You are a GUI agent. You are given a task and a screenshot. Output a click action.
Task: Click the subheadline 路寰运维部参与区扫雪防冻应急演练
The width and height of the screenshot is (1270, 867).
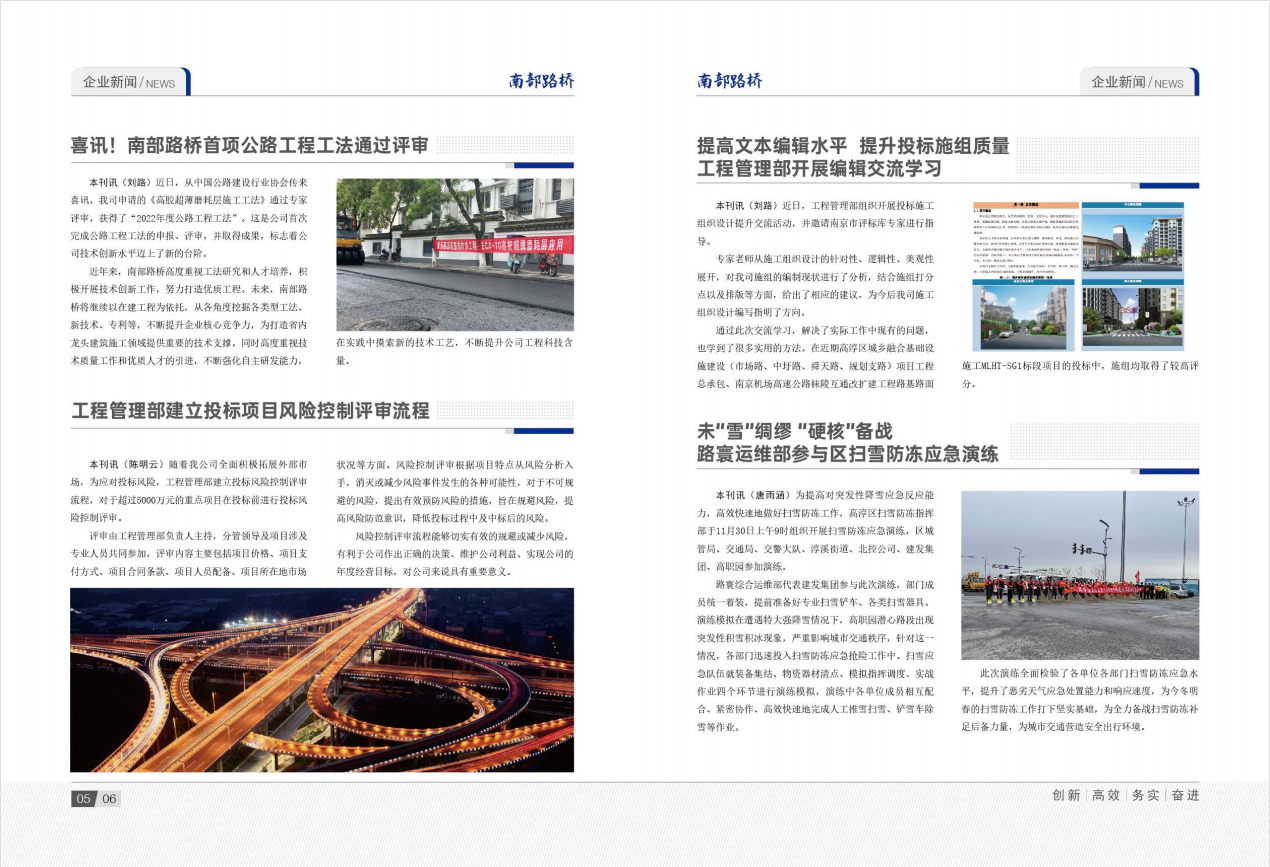(x=847, y=455)
